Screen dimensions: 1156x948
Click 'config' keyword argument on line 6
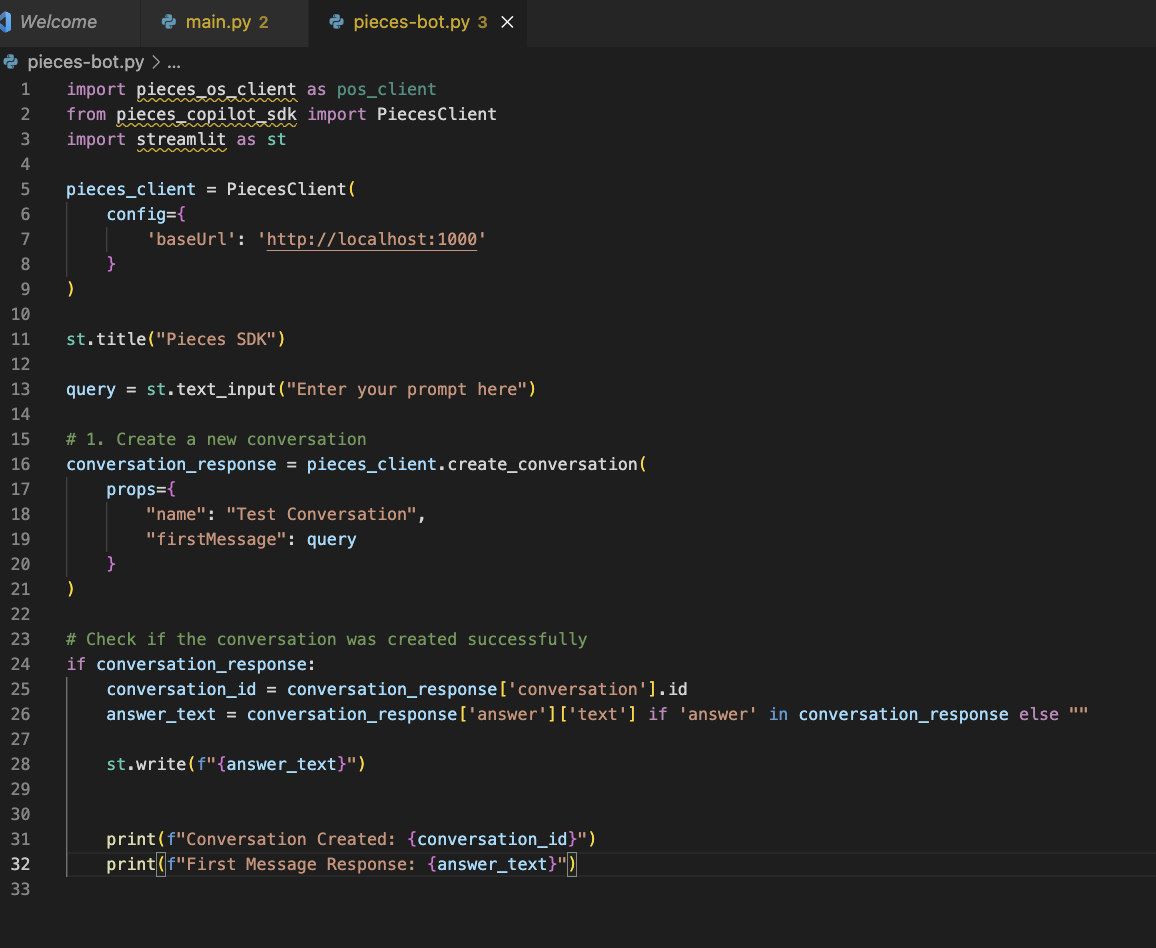pos(136,215)
